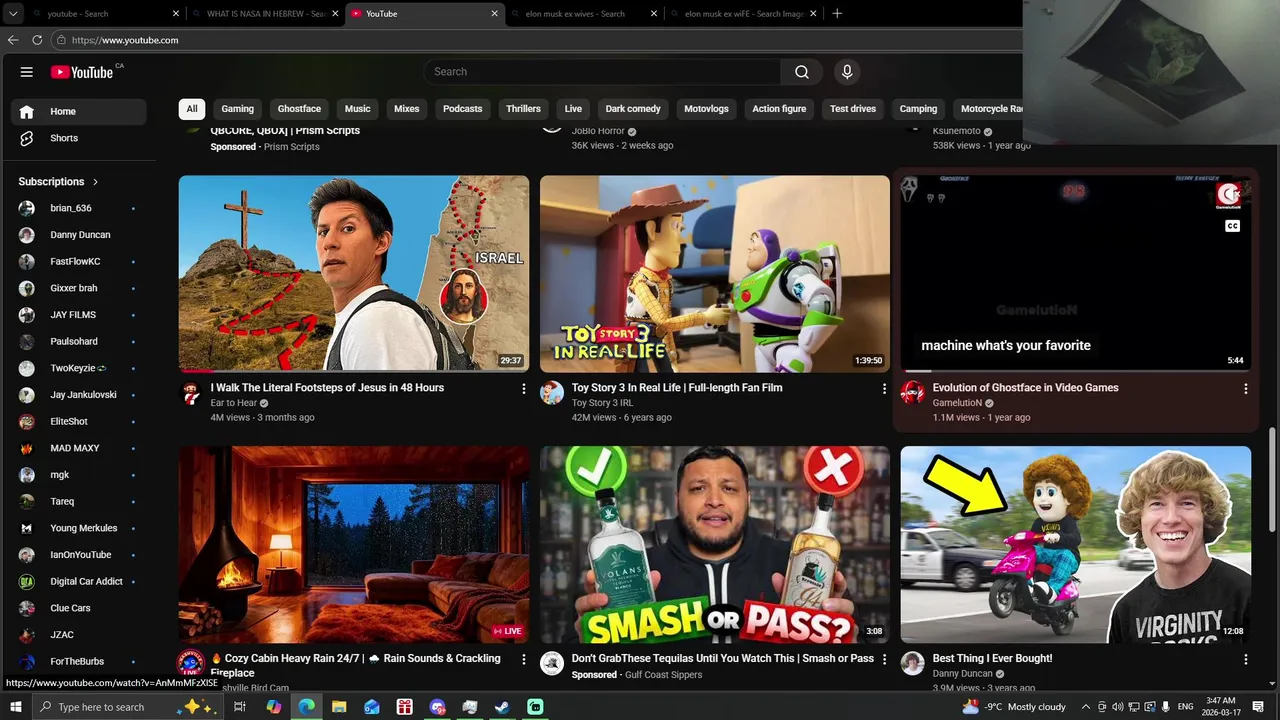
Task: Open Windows Start menu
Action: pos(15,707)
